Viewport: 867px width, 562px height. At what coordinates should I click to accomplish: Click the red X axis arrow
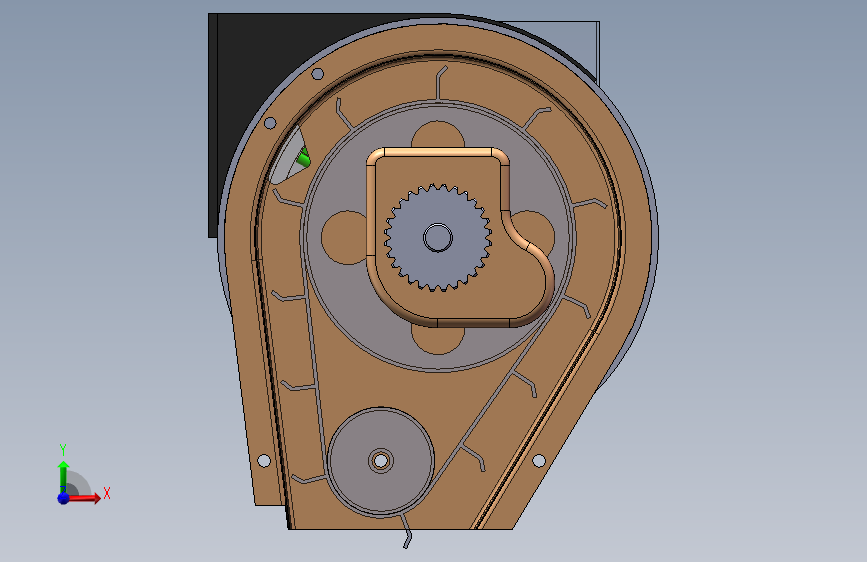click(84, 498)
